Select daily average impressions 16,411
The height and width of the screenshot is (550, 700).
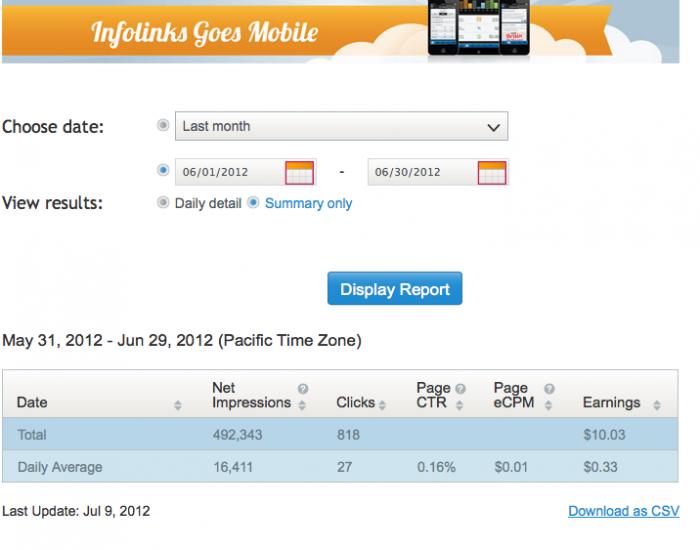coord(233,467)
